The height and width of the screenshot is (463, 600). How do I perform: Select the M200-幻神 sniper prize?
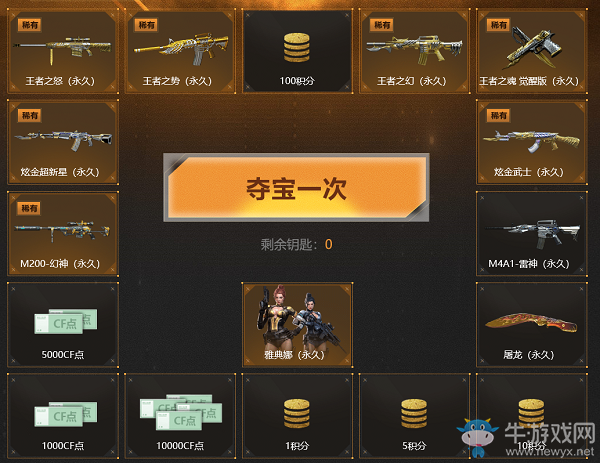coord(63,234)
